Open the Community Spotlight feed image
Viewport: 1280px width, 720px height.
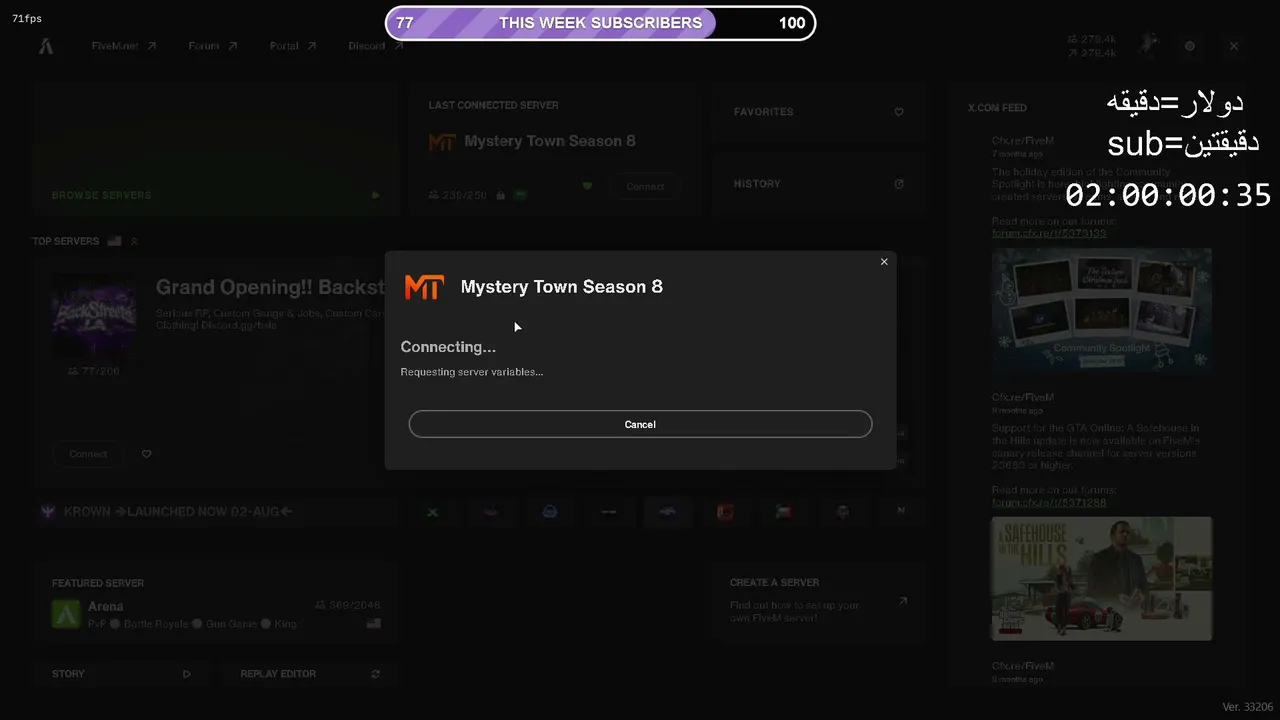click(1102, 311)
